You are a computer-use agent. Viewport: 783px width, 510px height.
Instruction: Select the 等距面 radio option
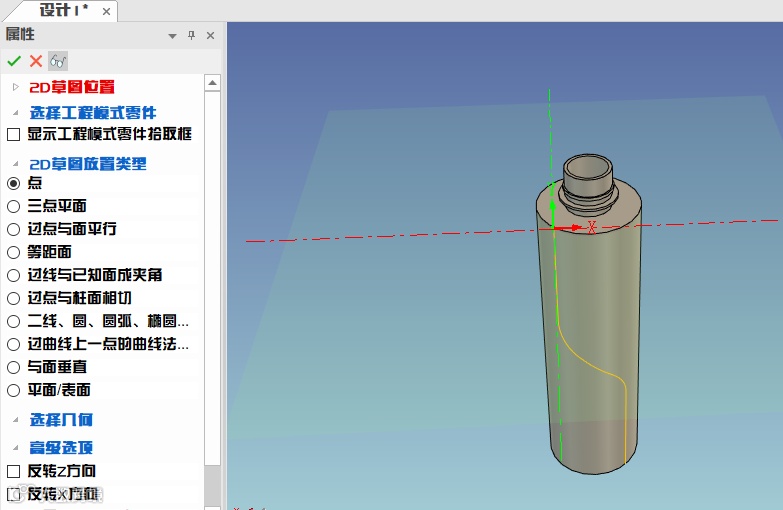click(x=13, y=252)
